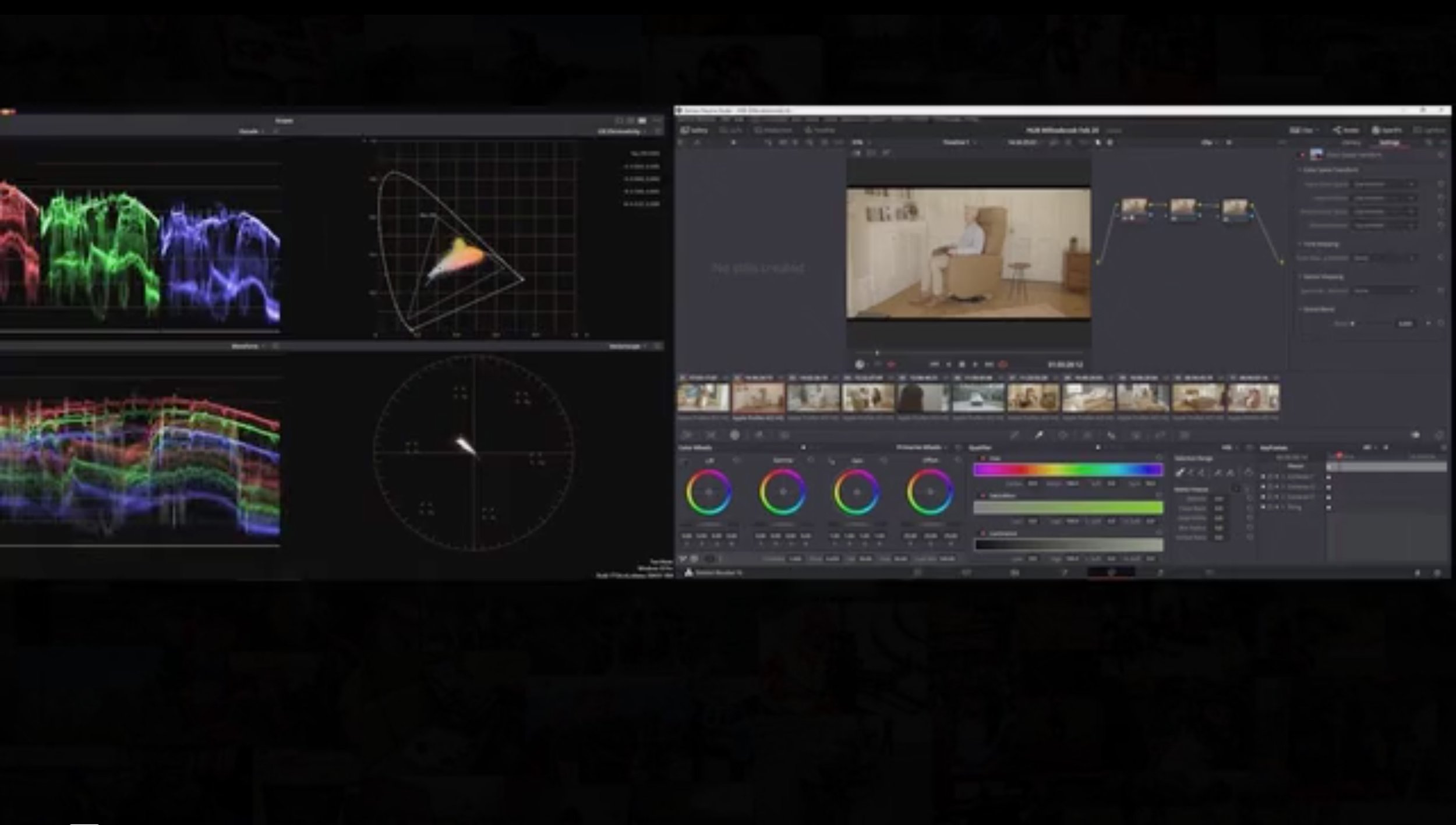Open the Input Color Space dropdown
Viewport: 1456px width, 825px height.
click(x=1384, y=184)
